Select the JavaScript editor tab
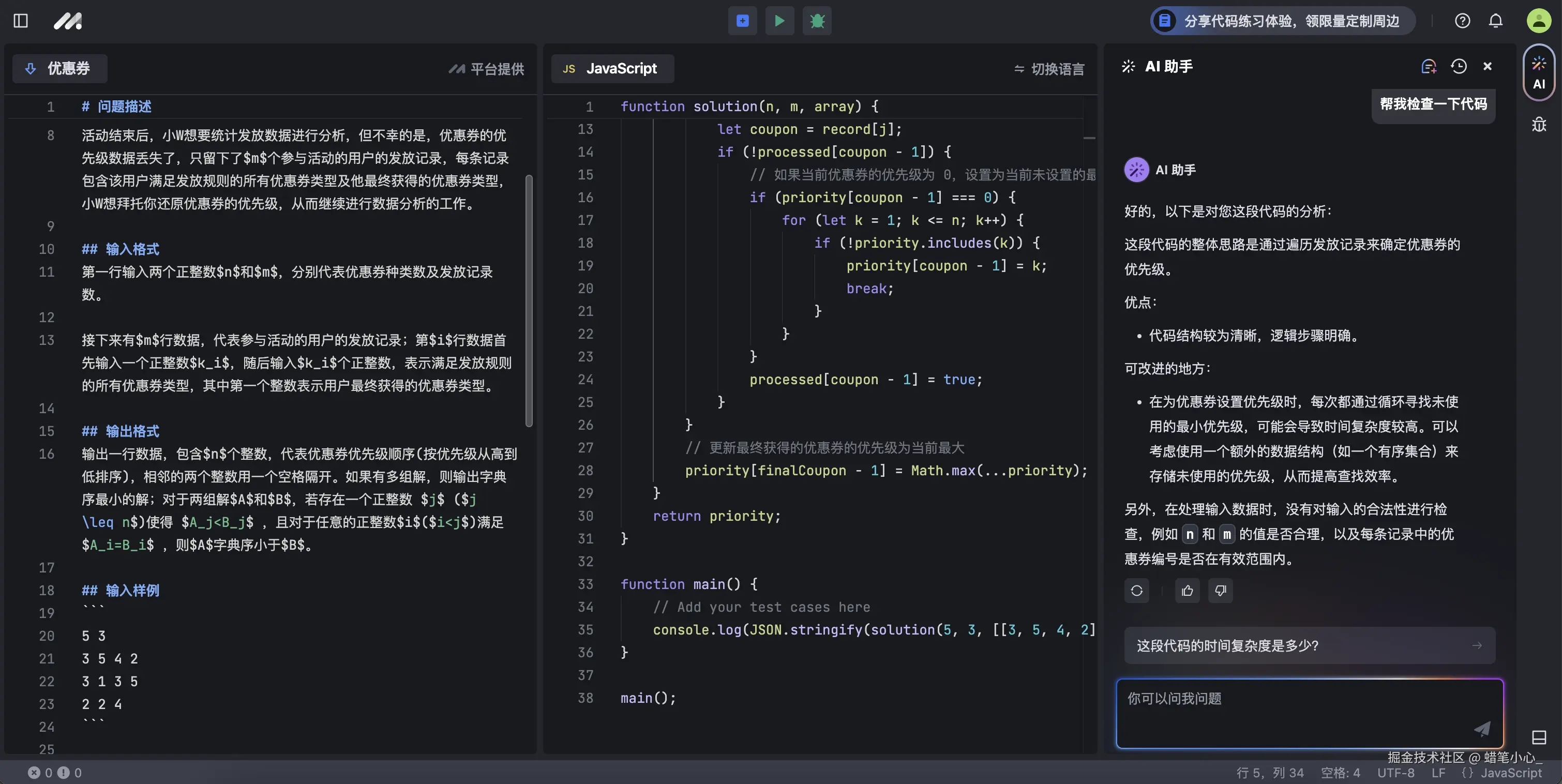The width and height of the screenshot is (1562, 784). click(x=612, y=68)
